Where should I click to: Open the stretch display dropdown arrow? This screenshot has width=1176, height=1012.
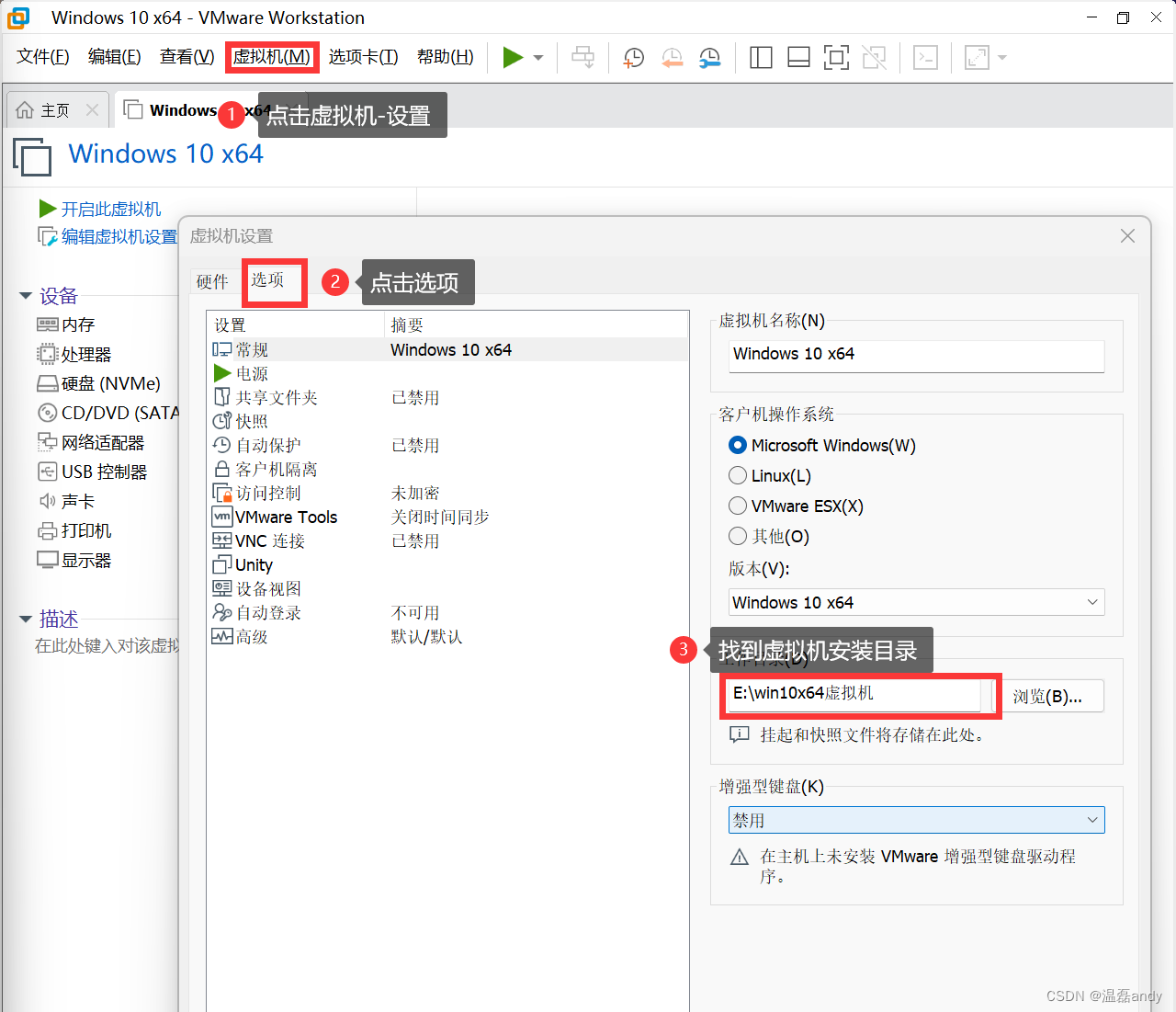(x=1002, y=58)
